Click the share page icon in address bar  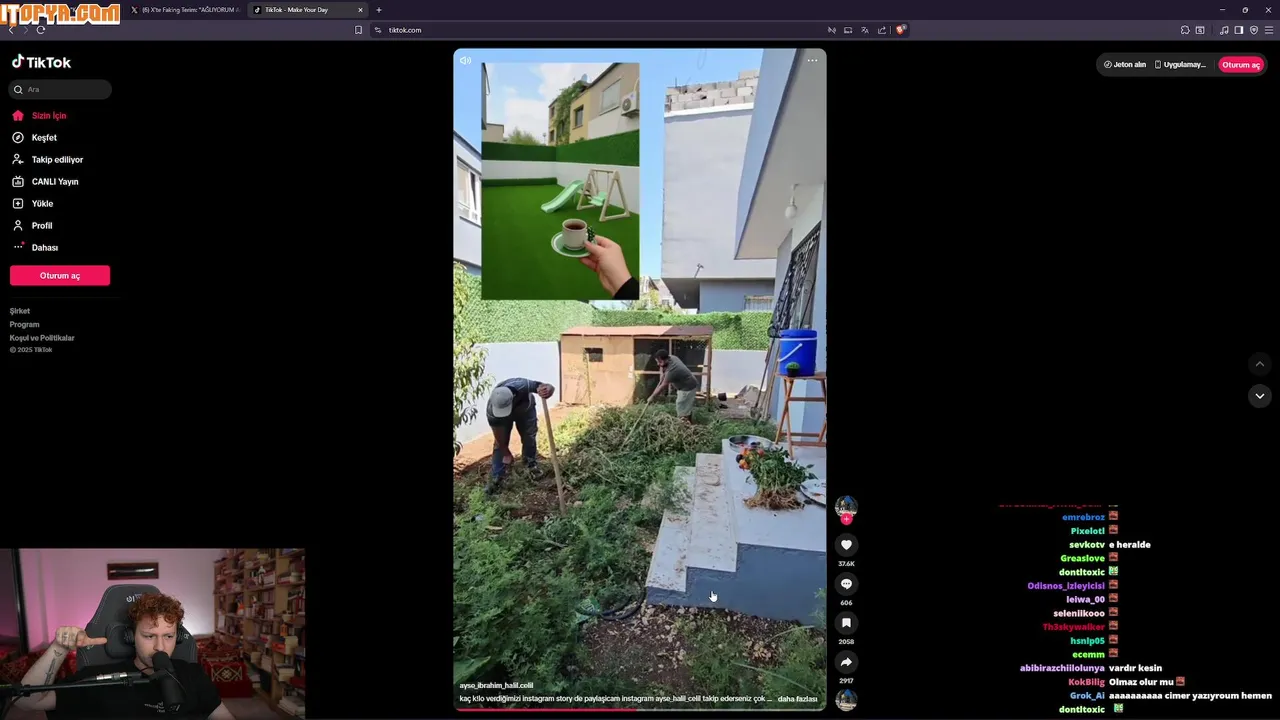click(x=881, y=30)
